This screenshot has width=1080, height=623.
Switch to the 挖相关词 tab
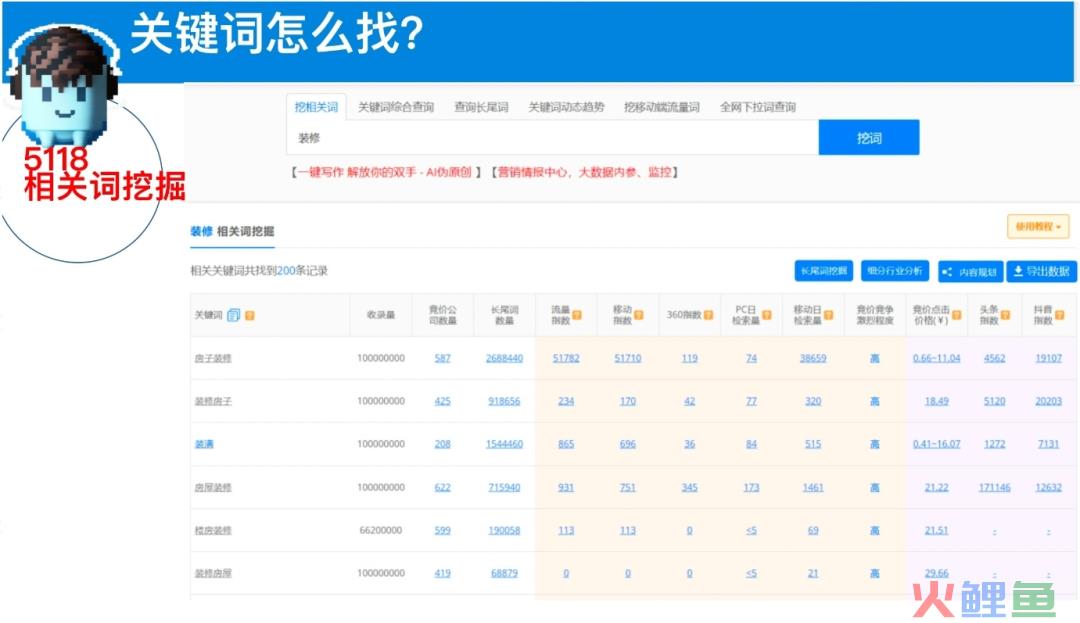pyautogui.click(x=316, y=107)
